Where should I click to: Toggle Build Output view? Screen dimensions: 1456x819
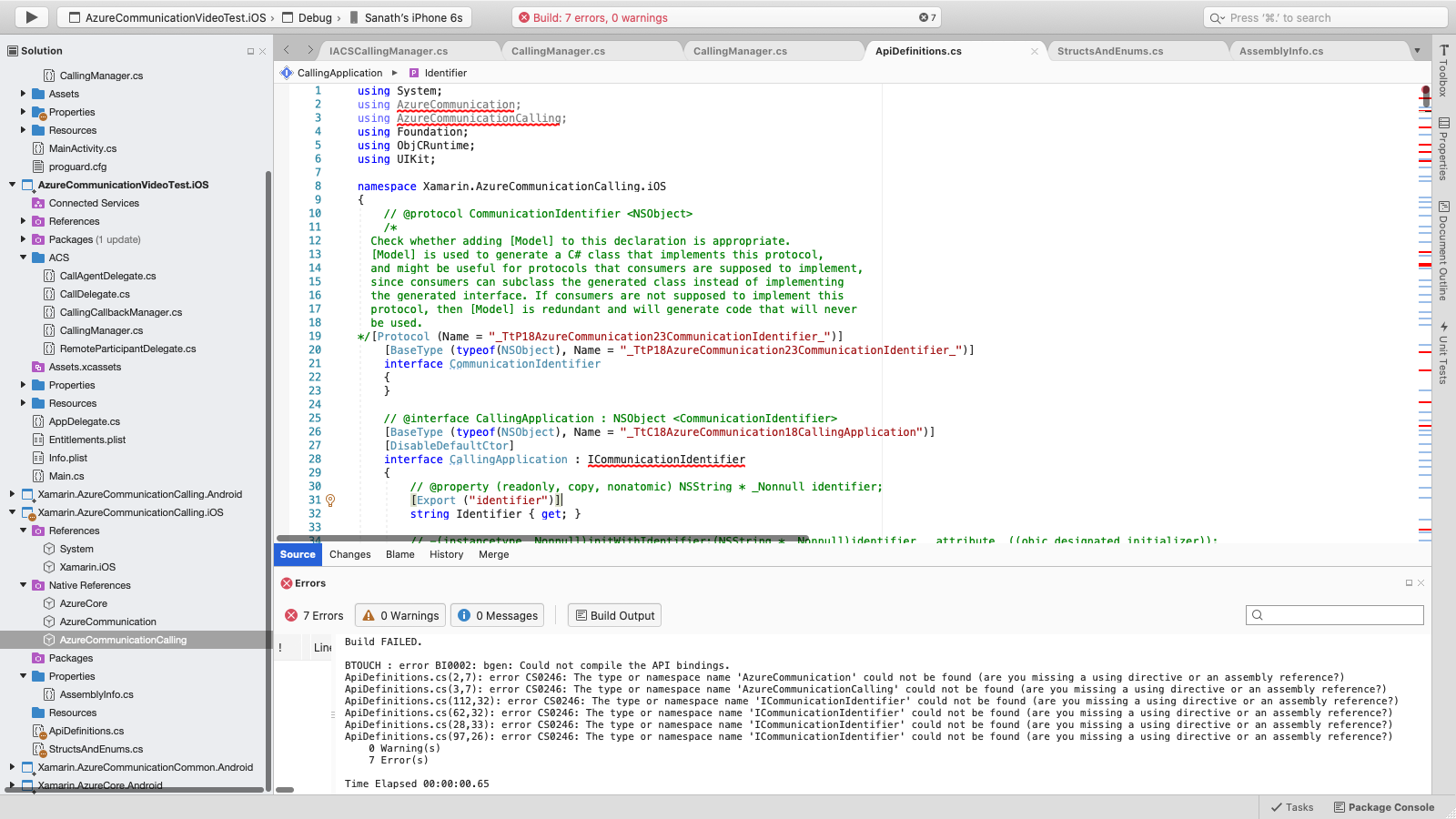614,615
